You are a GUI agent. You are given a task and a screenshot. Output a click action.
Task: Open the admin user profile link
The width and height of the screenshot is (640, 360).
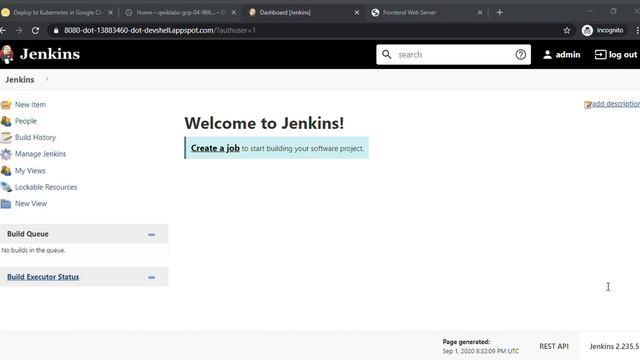pos(567,55)
